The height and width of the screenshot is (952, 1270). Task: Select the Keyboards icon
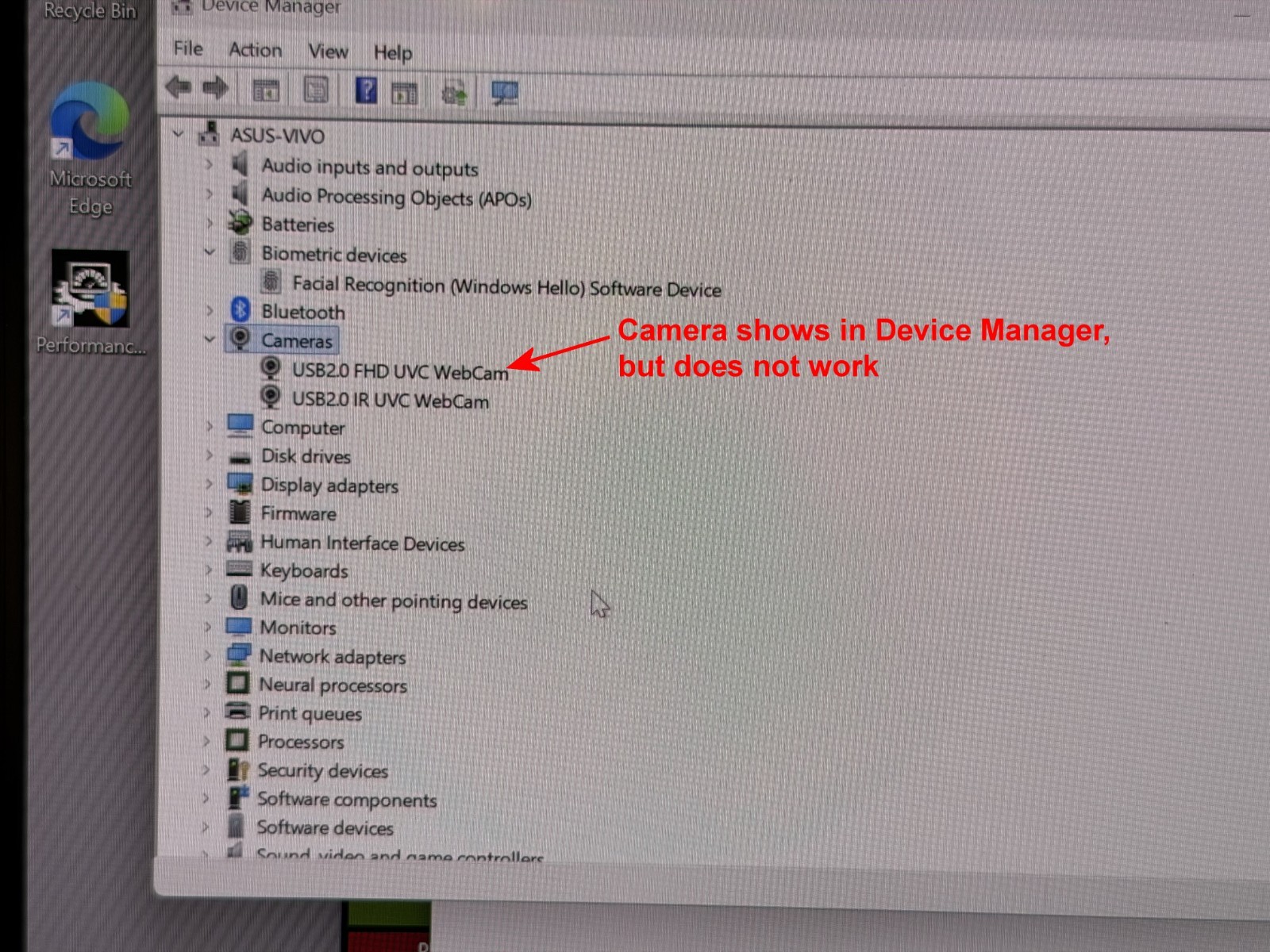pyautogui.click(x=239, y=569)
